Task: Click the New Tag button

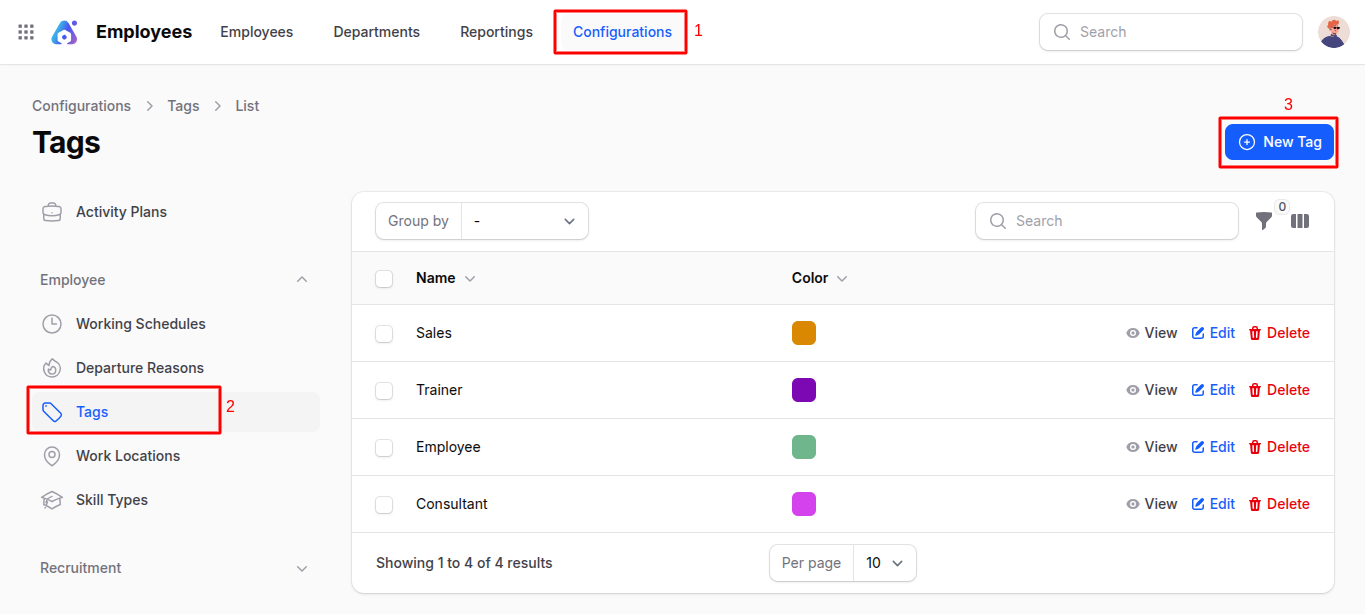Action: click(1279, 141)
